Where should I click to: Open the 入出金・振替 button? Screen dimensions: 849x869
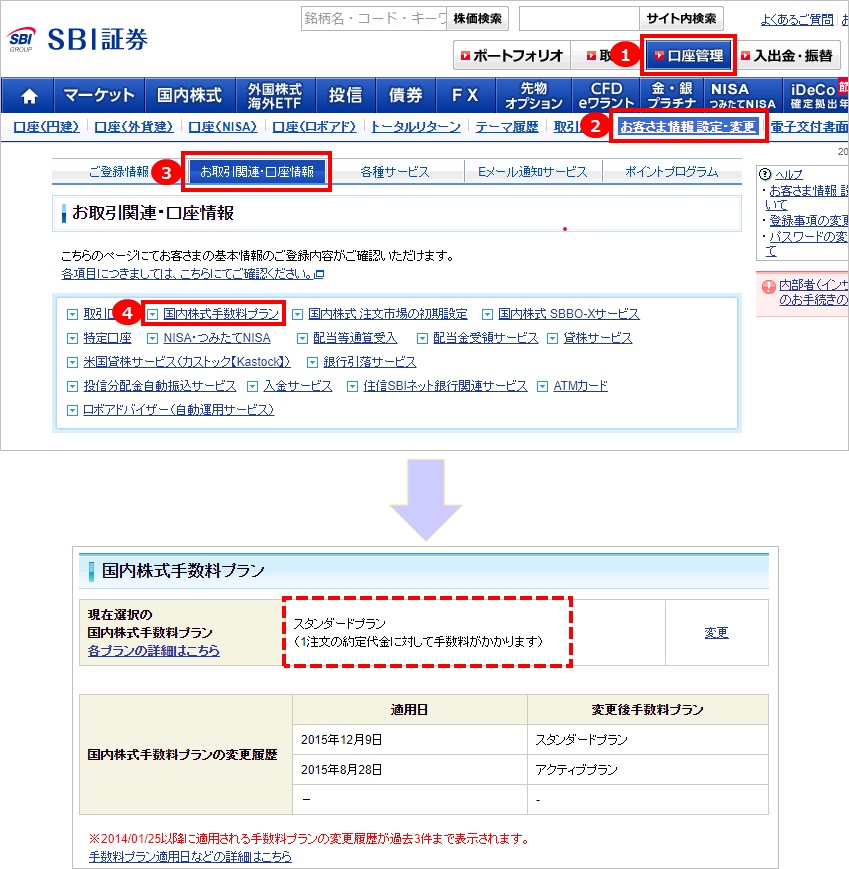[787, 55]
